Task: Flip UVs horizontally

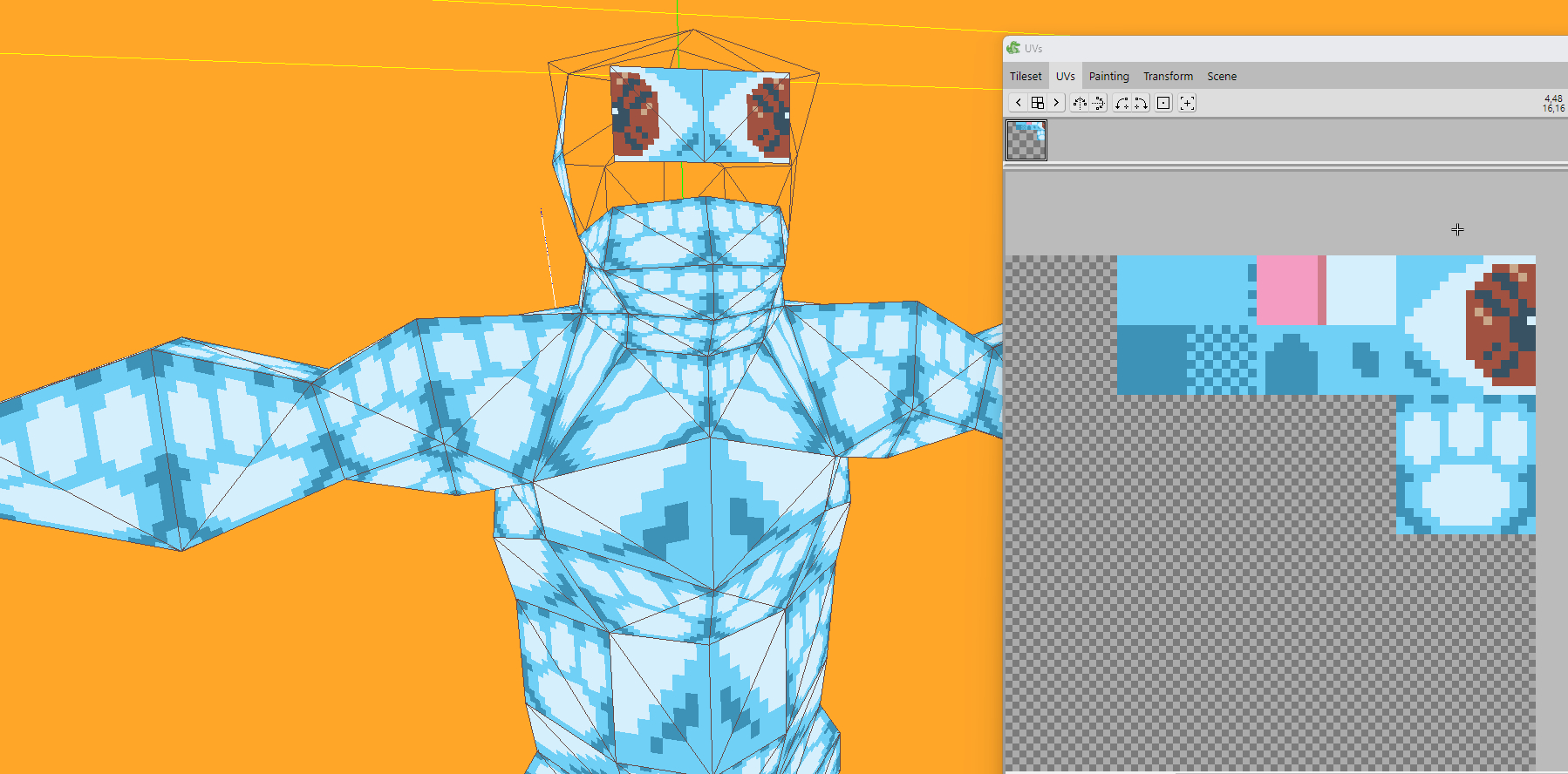Action: click(x=1080, y=103)
